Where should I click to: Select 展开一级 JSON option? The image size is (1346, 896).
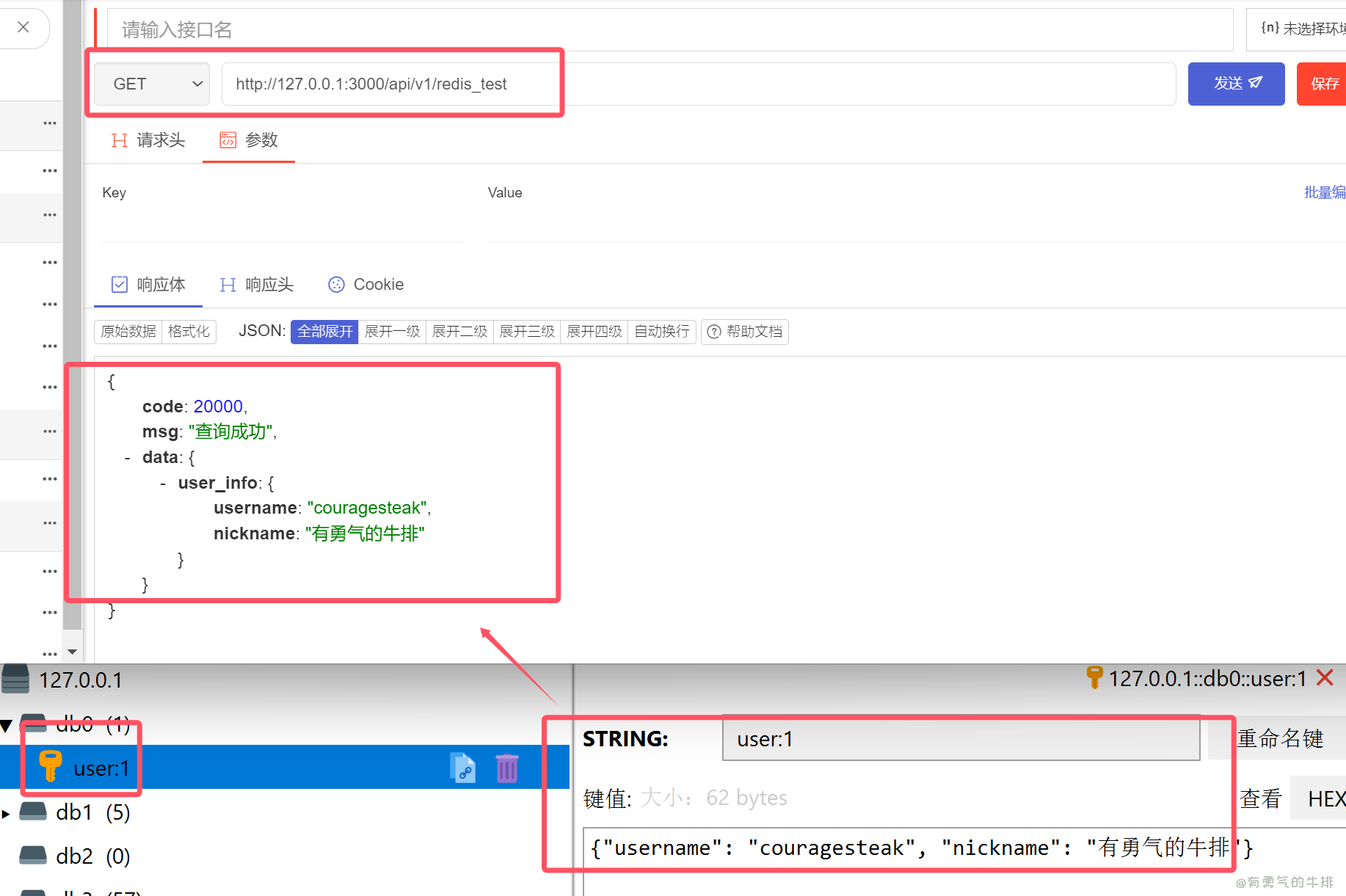point(392,332)
